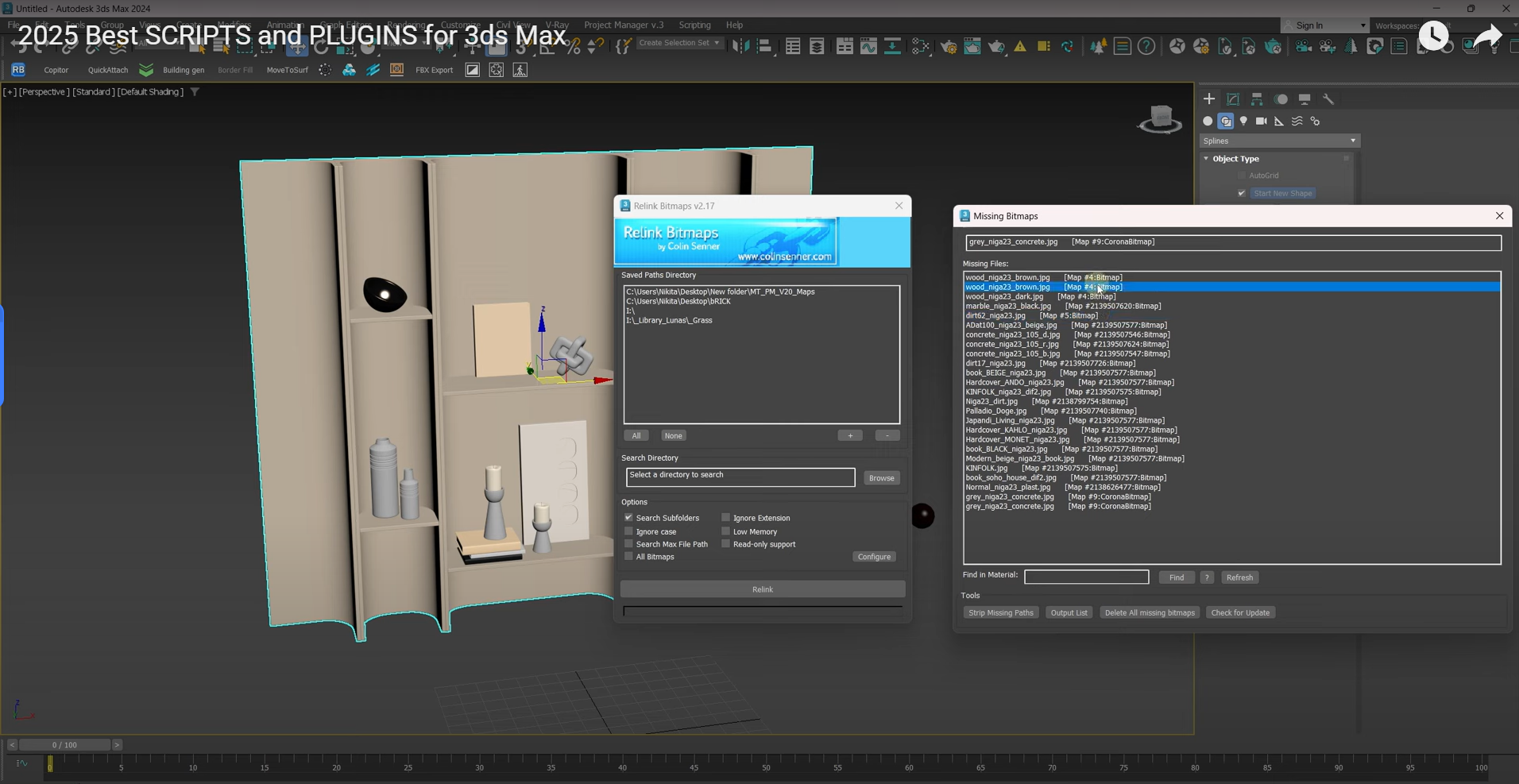Click the viewport filter funnel icon
The height and width of the screenshot is (784, 1519).
(195, 91)
